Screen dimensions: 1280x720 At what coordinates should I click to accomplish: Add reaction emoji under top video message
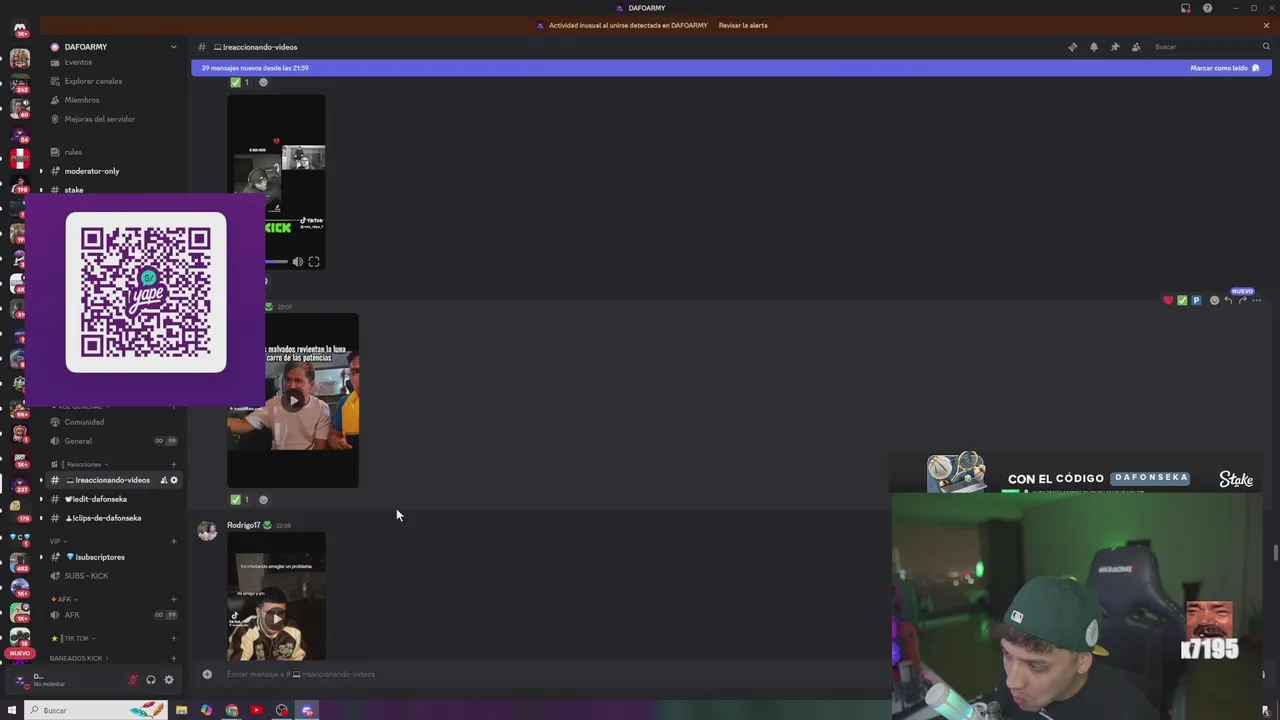click(263, 82)
